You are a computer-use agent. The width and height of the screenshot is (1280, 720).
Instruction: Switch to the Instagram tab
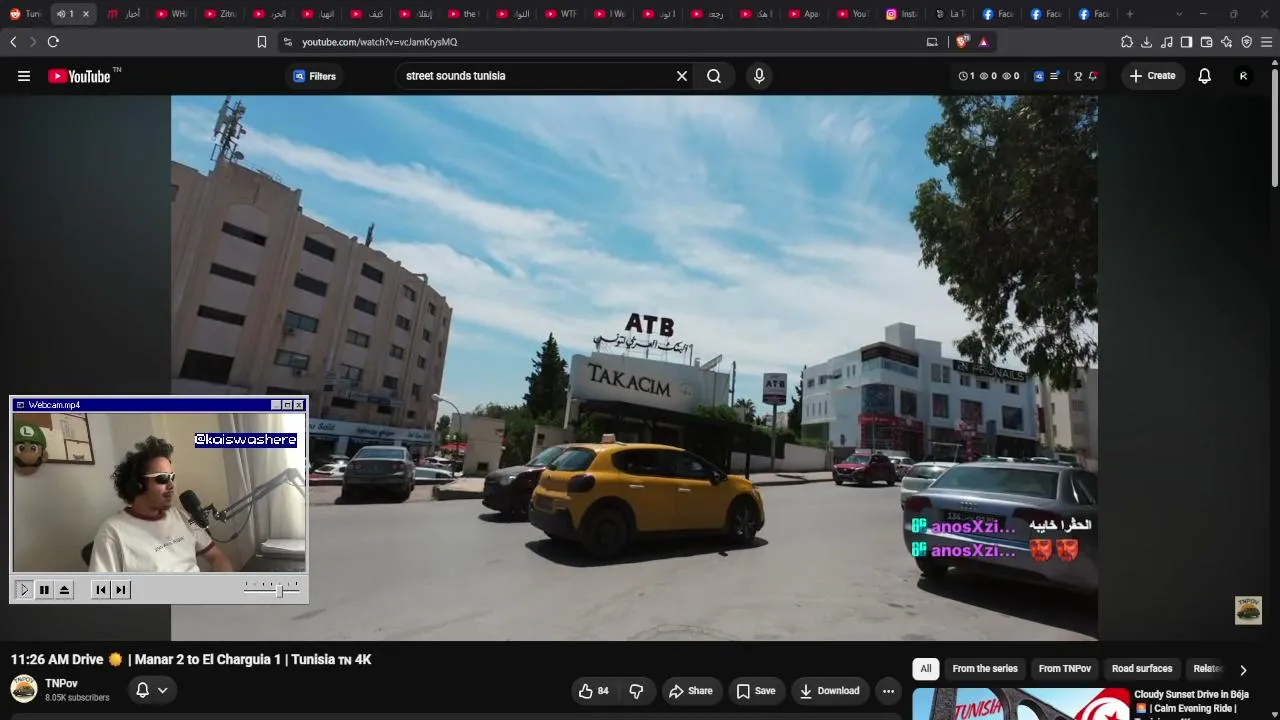point(902,14)
